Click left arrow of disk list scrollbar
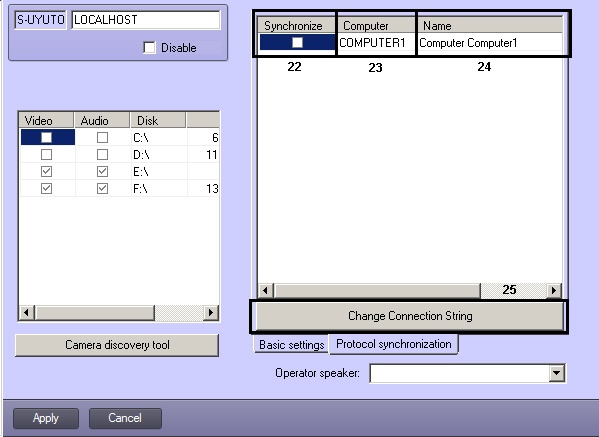Viewport: 599px width, 437px height. (x=26, y=312)
